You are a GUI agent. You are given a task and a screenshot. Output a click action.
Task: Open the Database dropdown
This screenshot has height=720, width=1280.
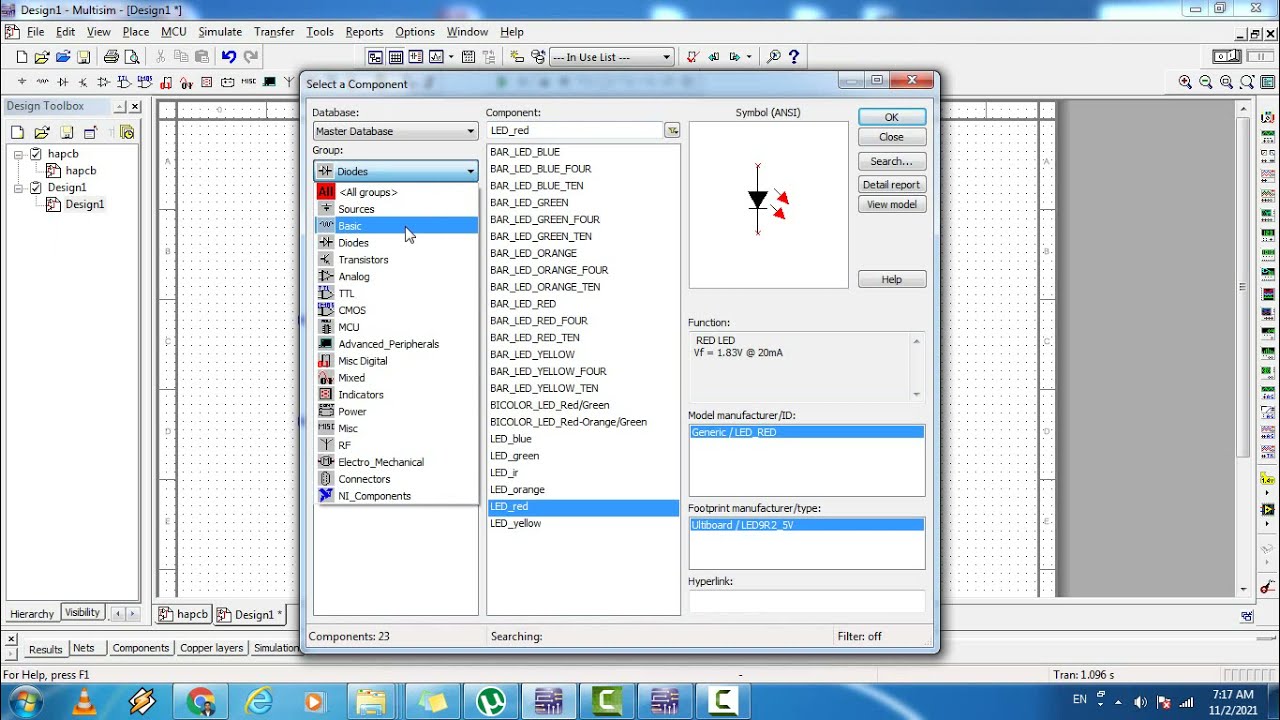[x=395, y=131]
